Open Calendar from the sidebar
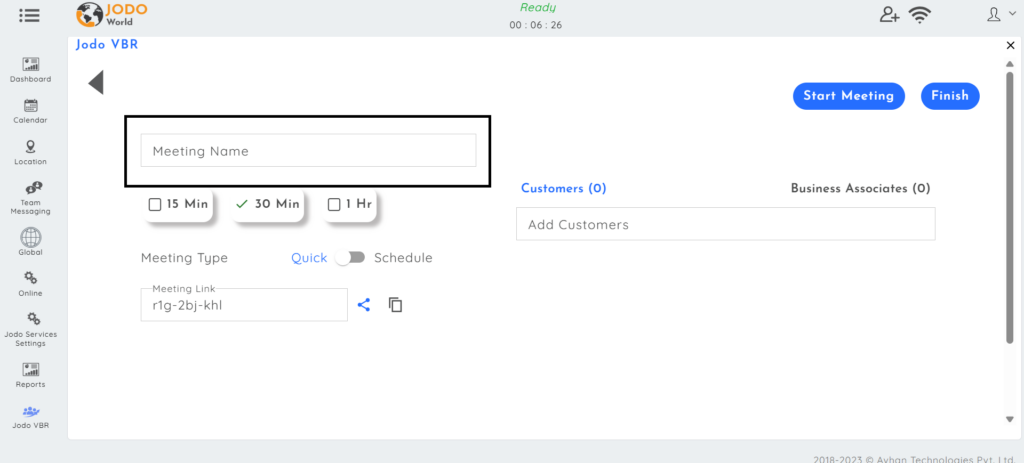This screenshot has height=463, width=1024. point(30,111)
